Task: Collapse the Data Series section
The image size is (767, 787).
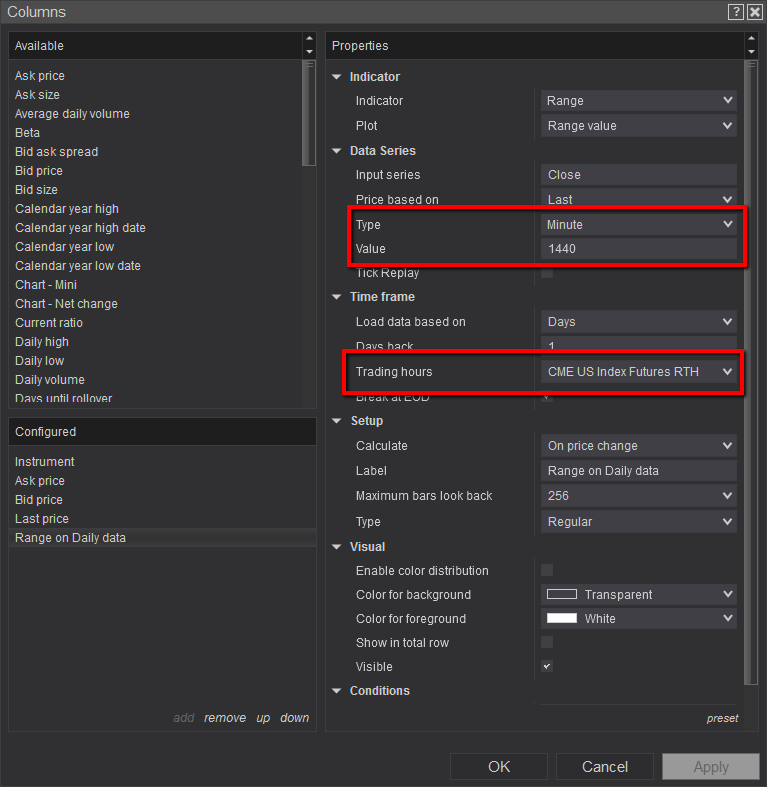Action: click(x=337, y=151)
